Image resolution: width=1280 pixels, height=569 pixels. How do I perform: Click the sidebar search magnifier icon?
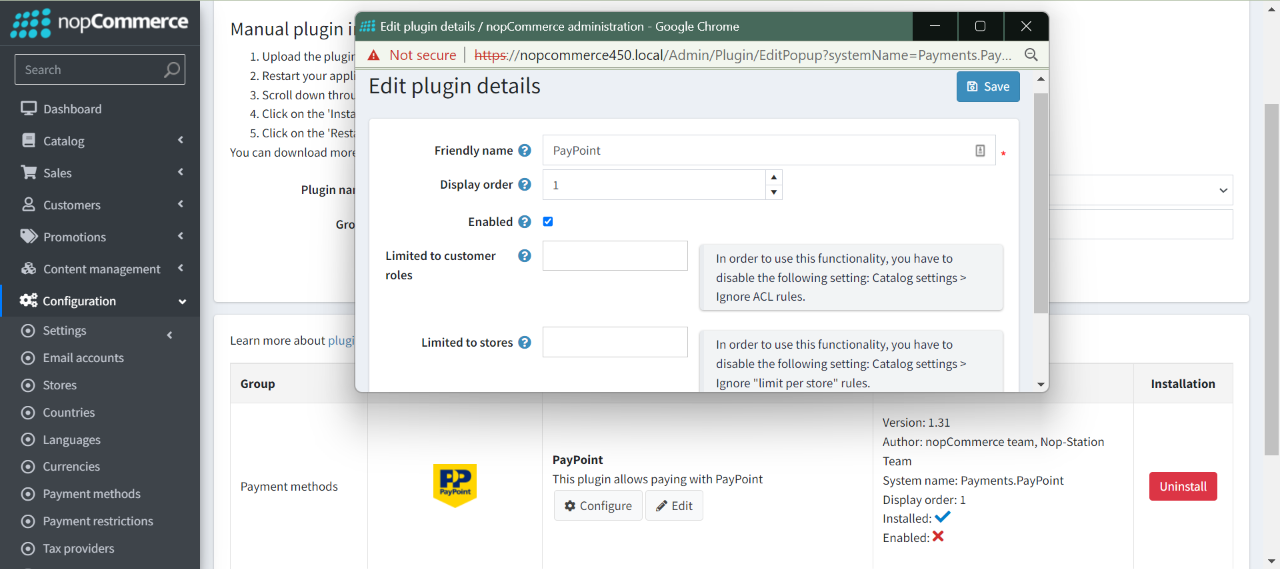[172, 70]
